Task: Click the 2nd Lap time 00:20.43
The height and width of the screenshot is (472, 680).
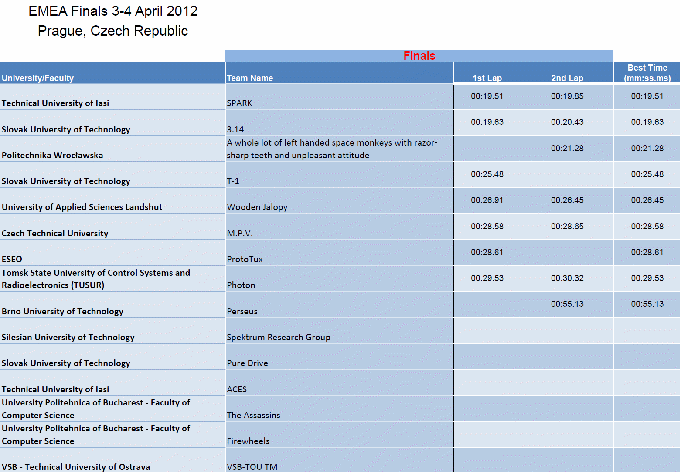Action: tap(567, 122)
